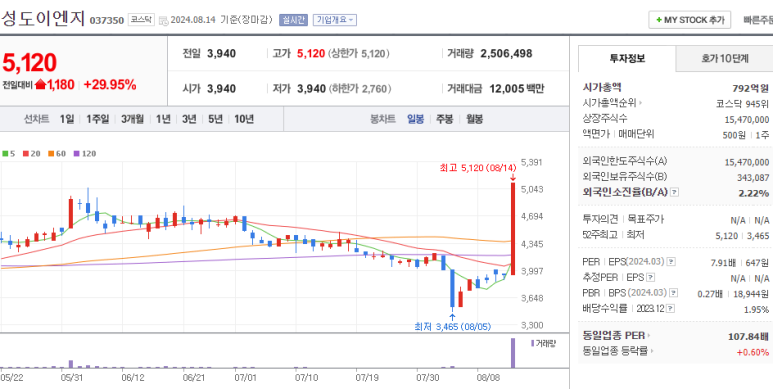Click the 거래량 value 2,506,498
This screenshot has height=389, width=773.
(x=506, y=54)
